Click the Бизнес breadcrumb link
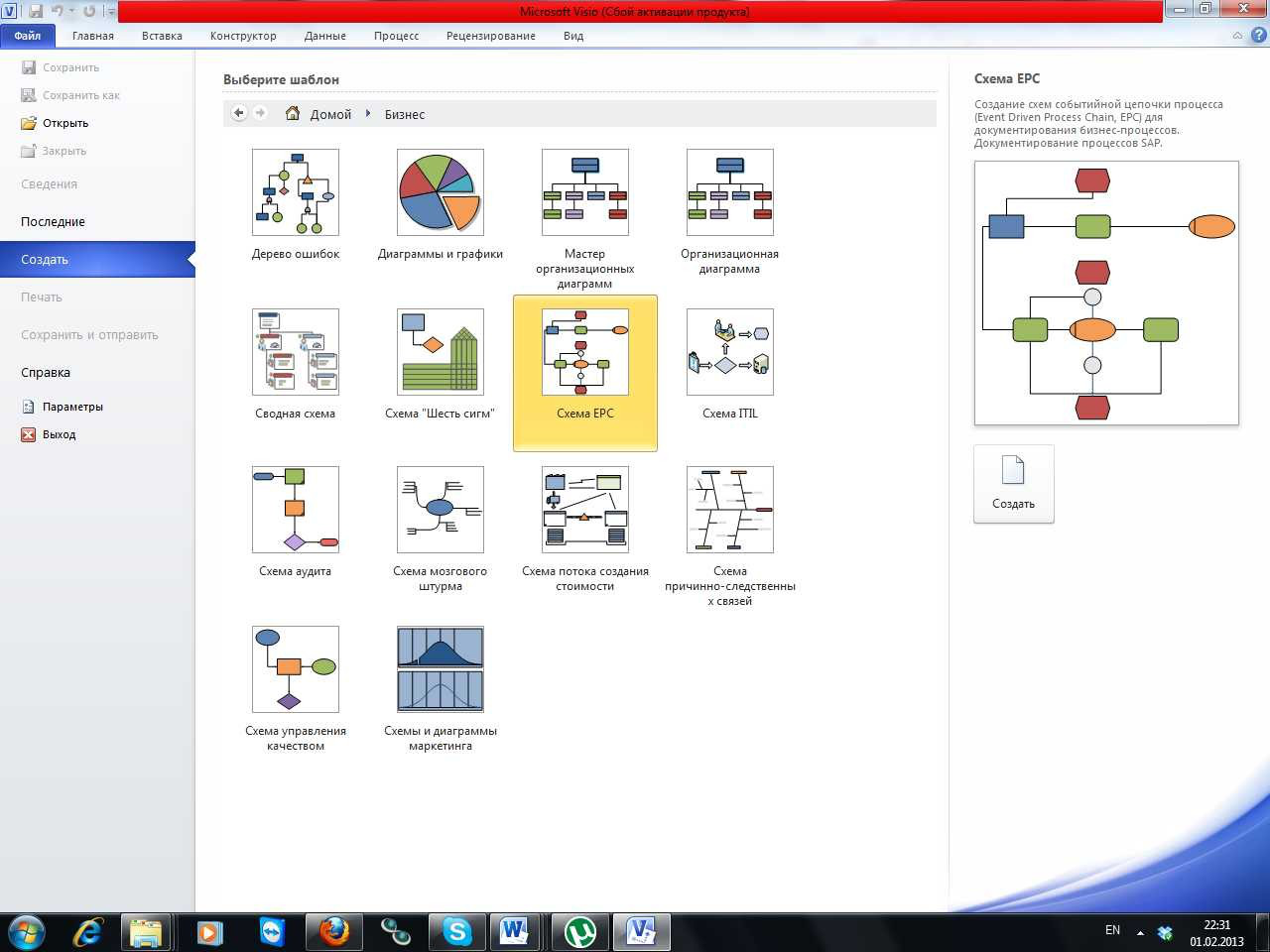The width and height of the screenshot is (1270, 952). pos(405,115)
